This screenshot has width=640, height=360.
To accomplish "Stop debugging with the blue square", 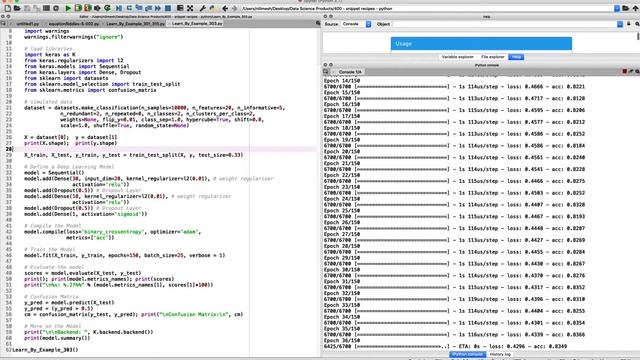I will tap(168, 8).
